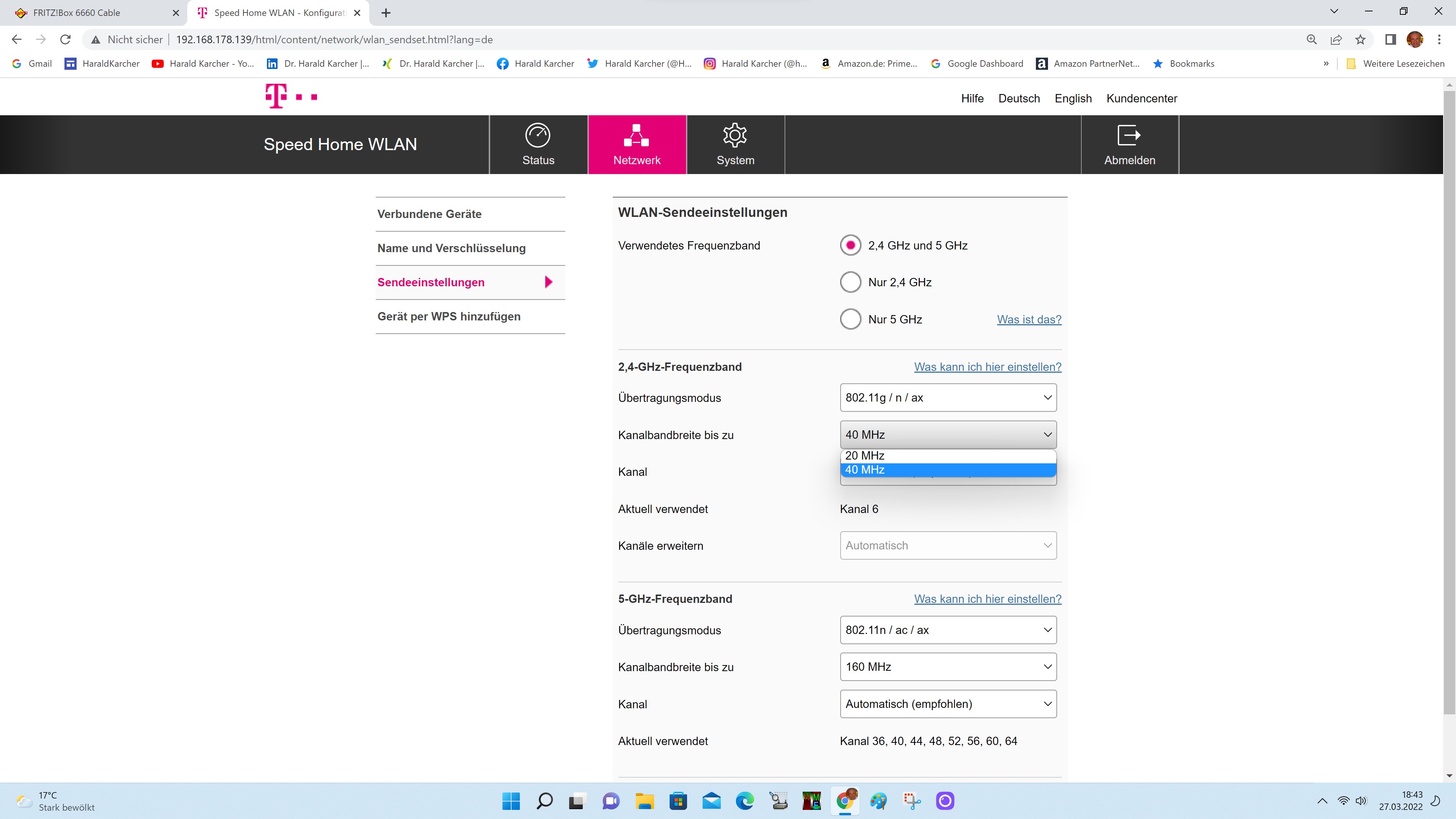Click the Was ist das? link
Viewport: 1456px width, 819px height.
click(x=1029, y=319)
